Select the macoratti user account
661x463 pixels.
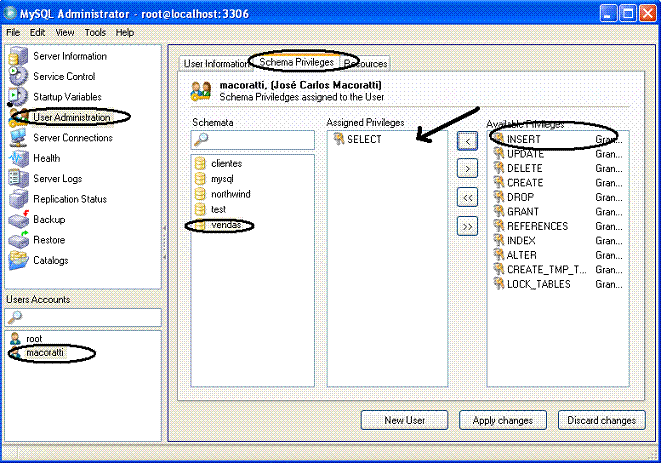coord(44,353)
